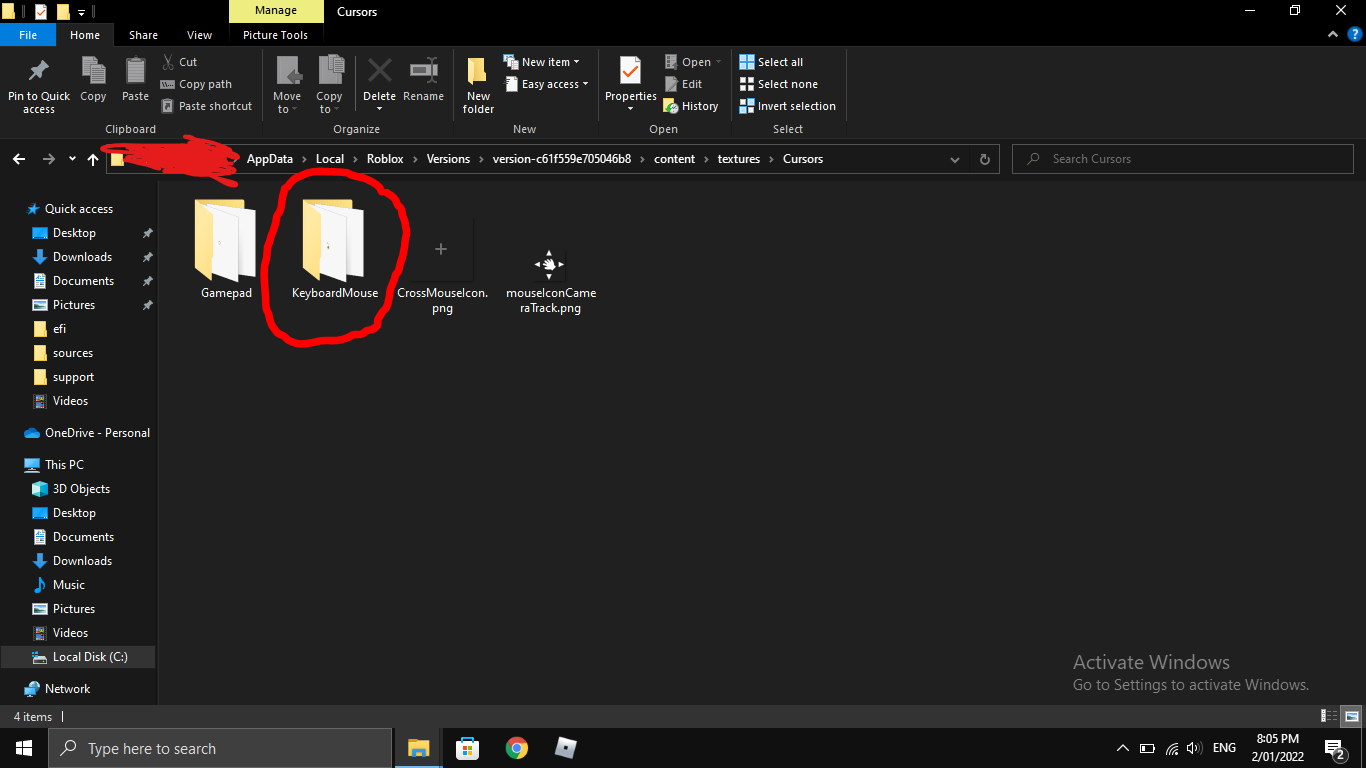Go back with the Back arrow
Image resolution: width=1366 pixels, height=768 pixels.
coord(19,159)
